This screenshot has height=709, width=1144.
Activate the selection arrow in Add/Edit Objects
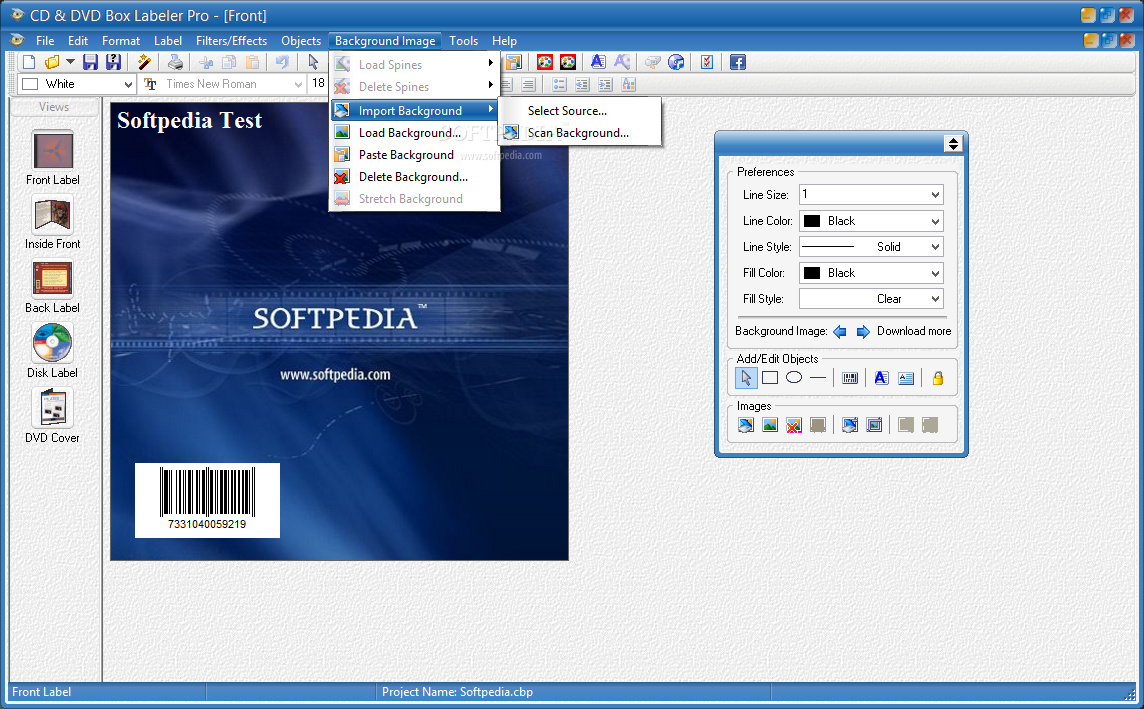[746, 378]
